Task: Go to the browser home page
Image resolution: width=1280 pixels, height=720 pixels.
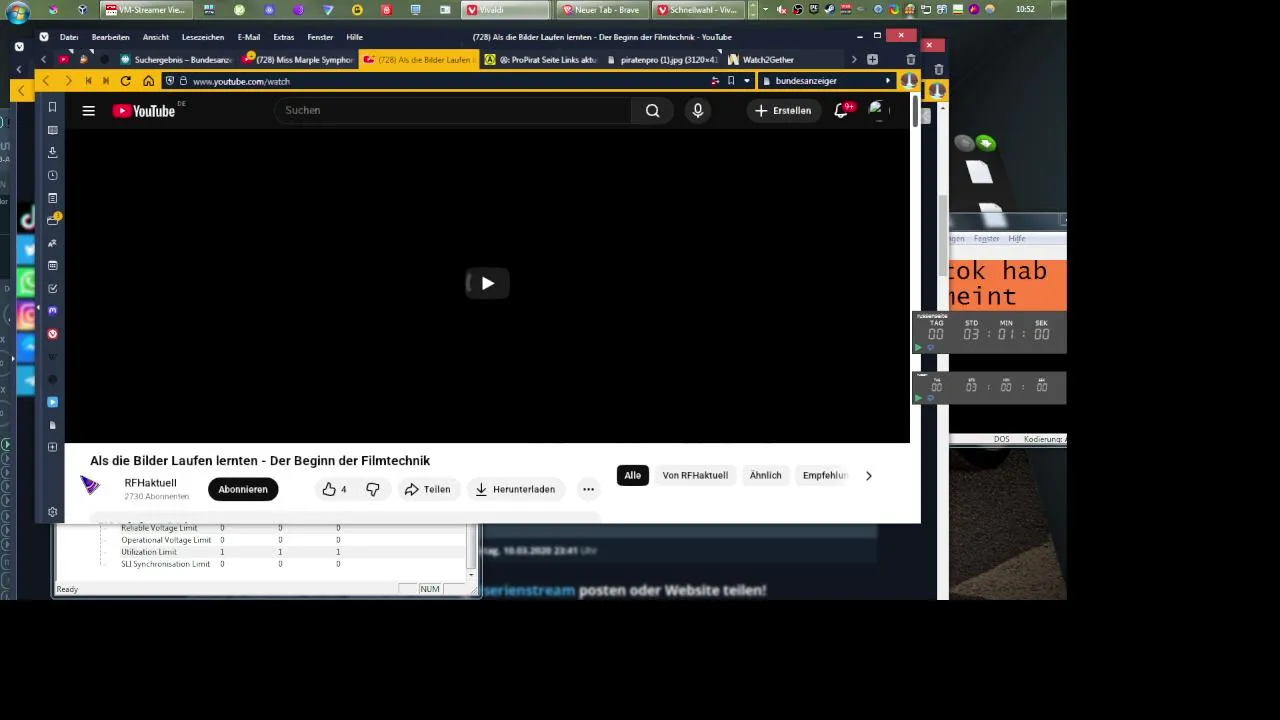Action: tap(148, 81)
